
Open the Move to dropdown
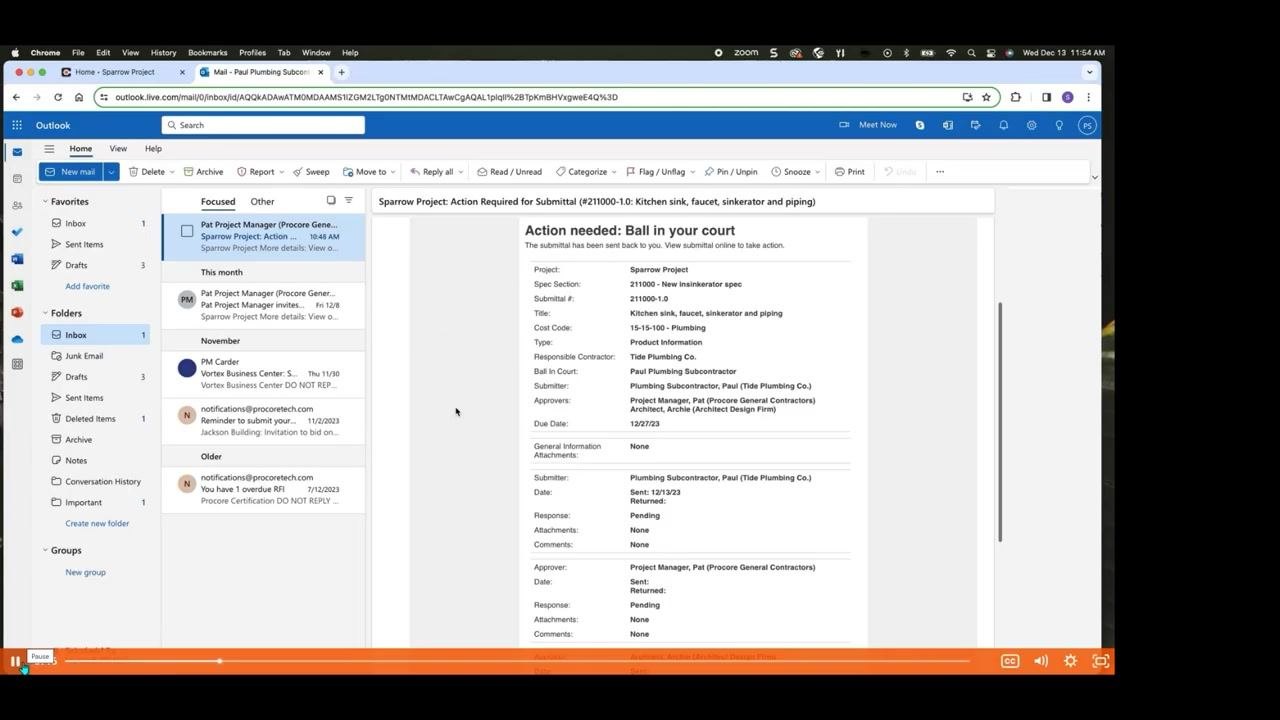[x=392, y=172]
